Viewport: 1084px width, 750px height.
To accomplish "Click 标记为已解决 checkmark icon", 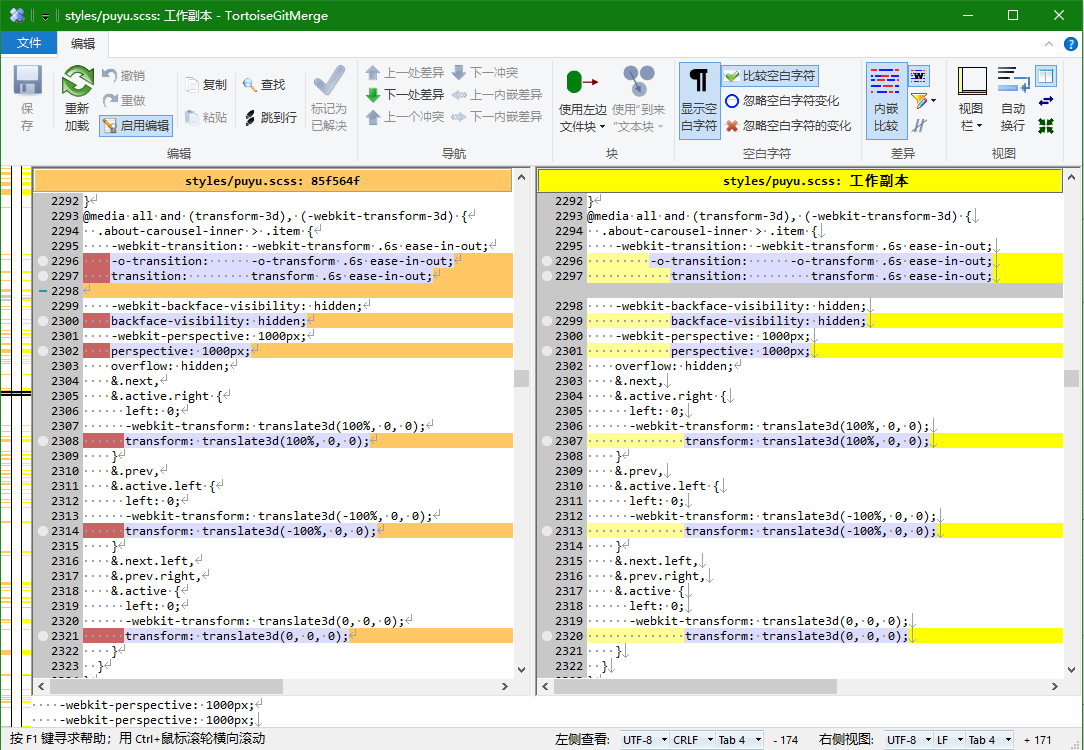I will click(329, 82).
